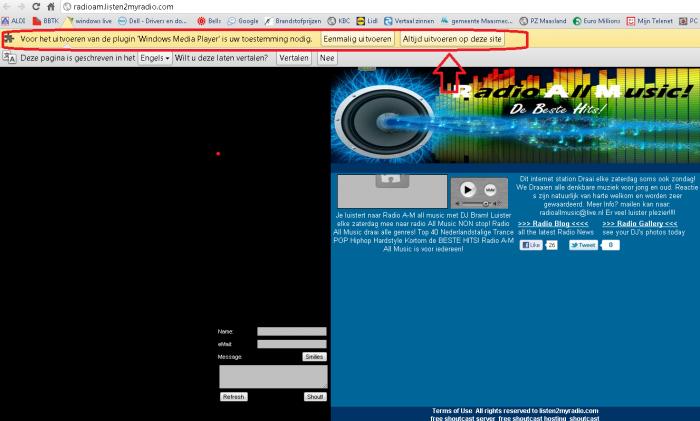Viewport: 700px width, 421px height.
Task: Click "see your DJ's photos today" text
Action: tap(643, 232)
